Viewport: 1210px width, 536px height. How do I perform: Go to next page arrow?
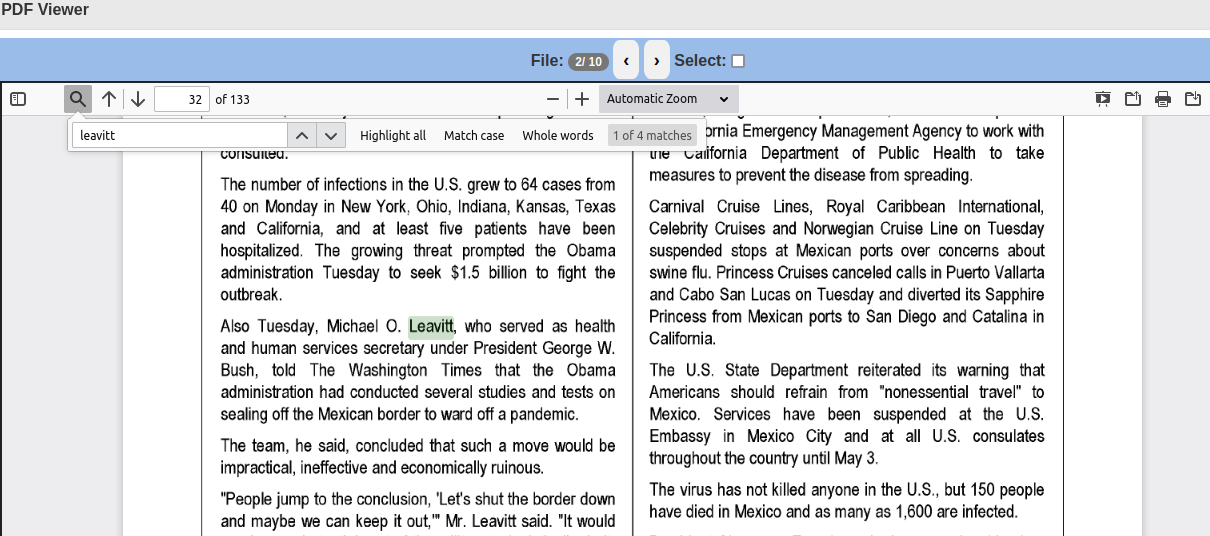coord(138,99)
